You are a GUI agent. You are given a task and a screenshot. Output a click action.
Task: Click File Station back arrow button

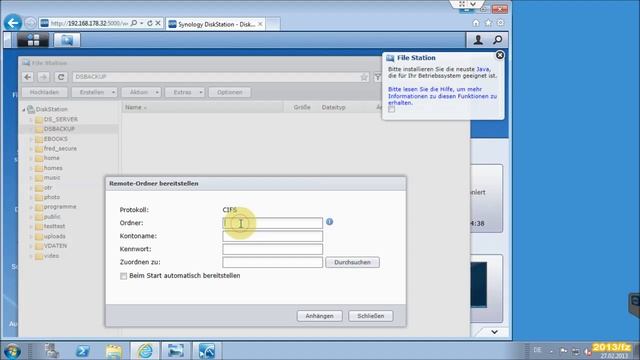[28, 77]
